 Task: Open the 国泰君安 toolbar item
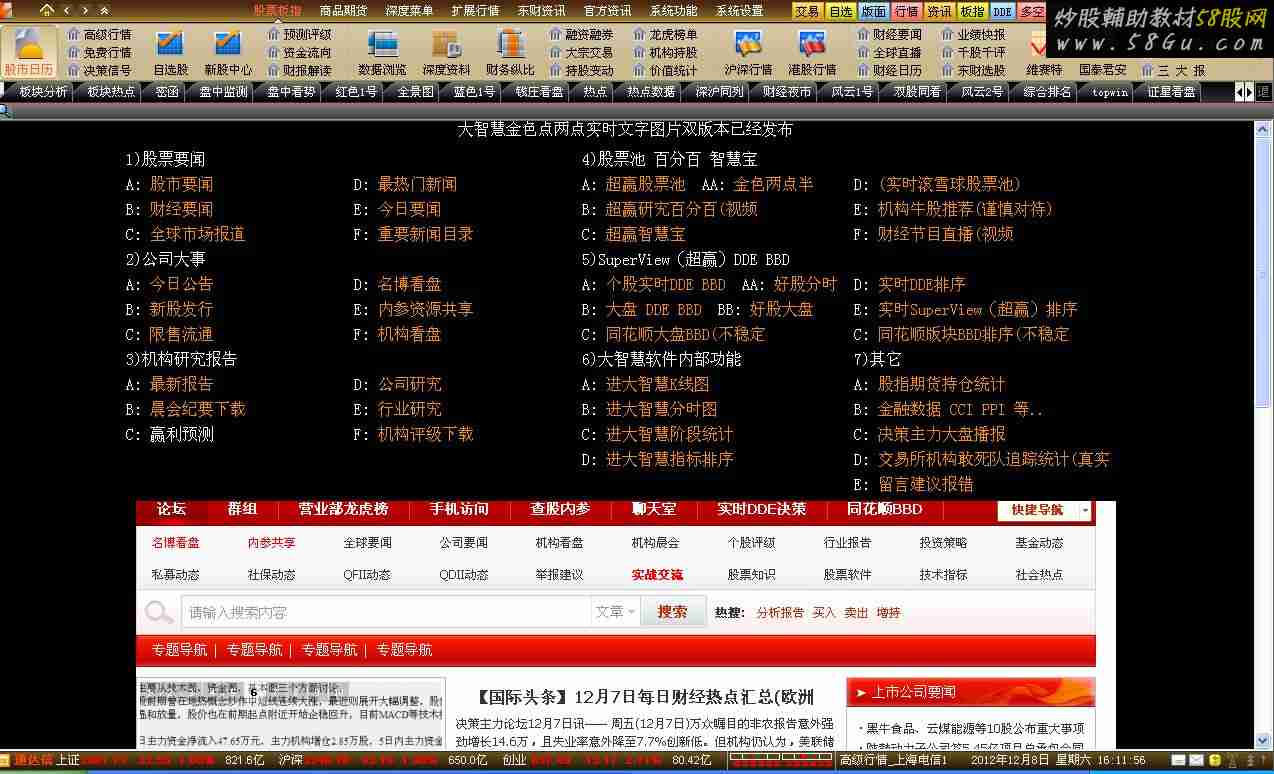point(1103,70)
